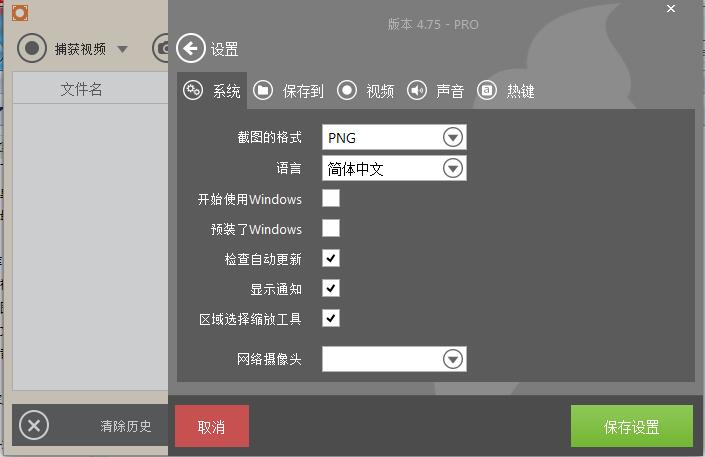Click the 截图的格式 label
The height and width of the screenshot is (457, 705).
click(x=269, y=137)
